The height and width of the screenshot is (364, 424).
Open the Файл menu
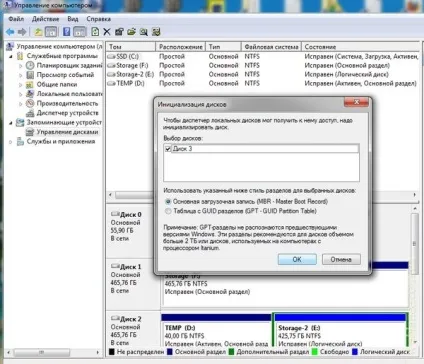[16, 19]
